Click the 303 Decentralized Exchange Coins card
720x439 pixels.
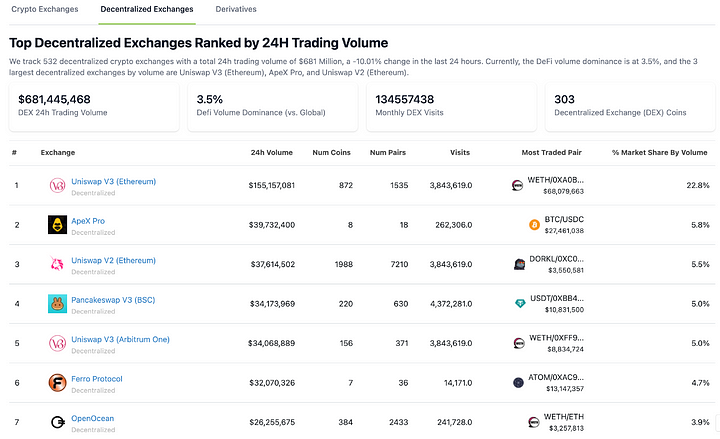coord(630,107)
